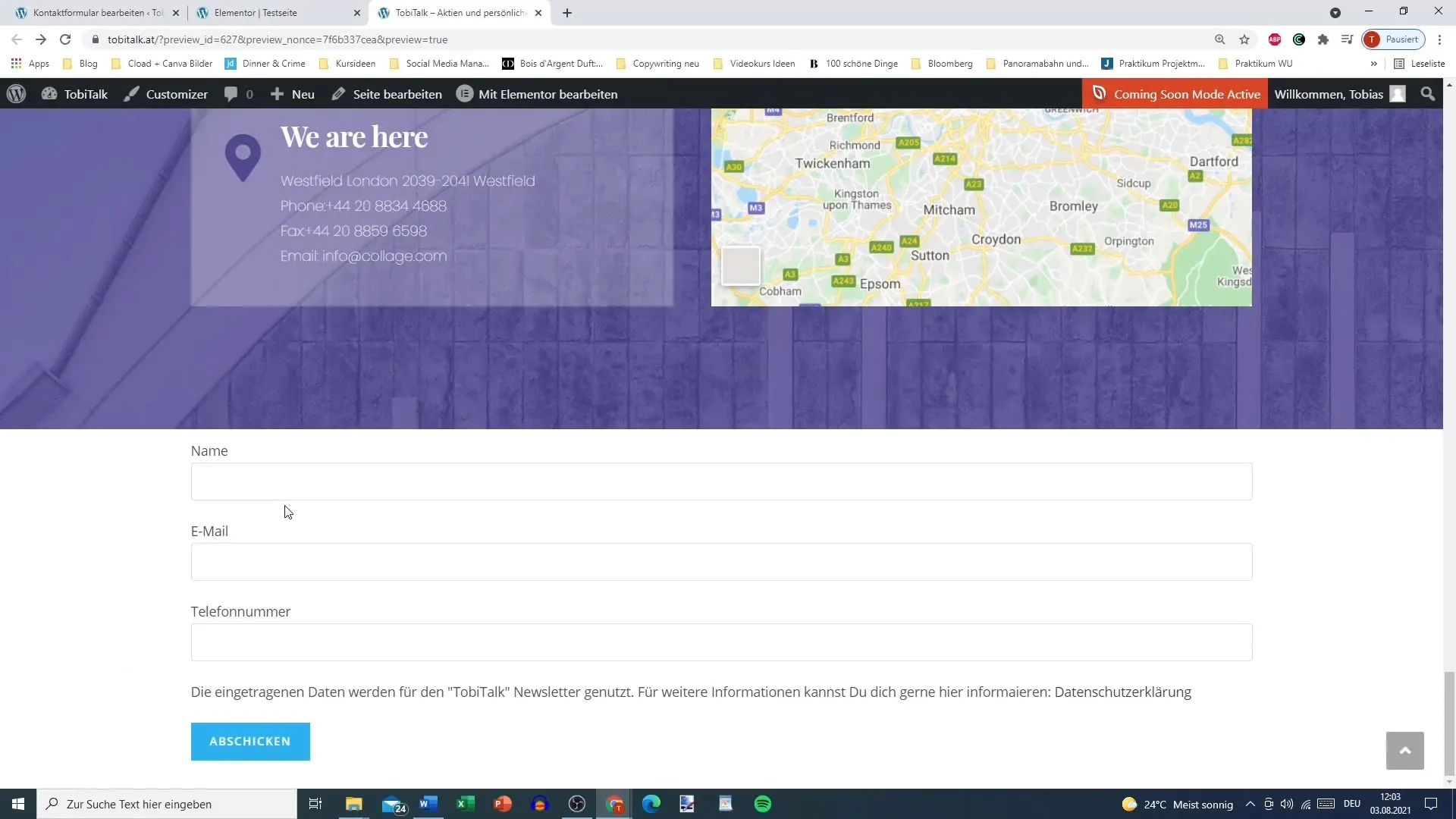Open the Adblock Plus extension
This screenshot has width=1456, height=819.
click(1275, 39)
